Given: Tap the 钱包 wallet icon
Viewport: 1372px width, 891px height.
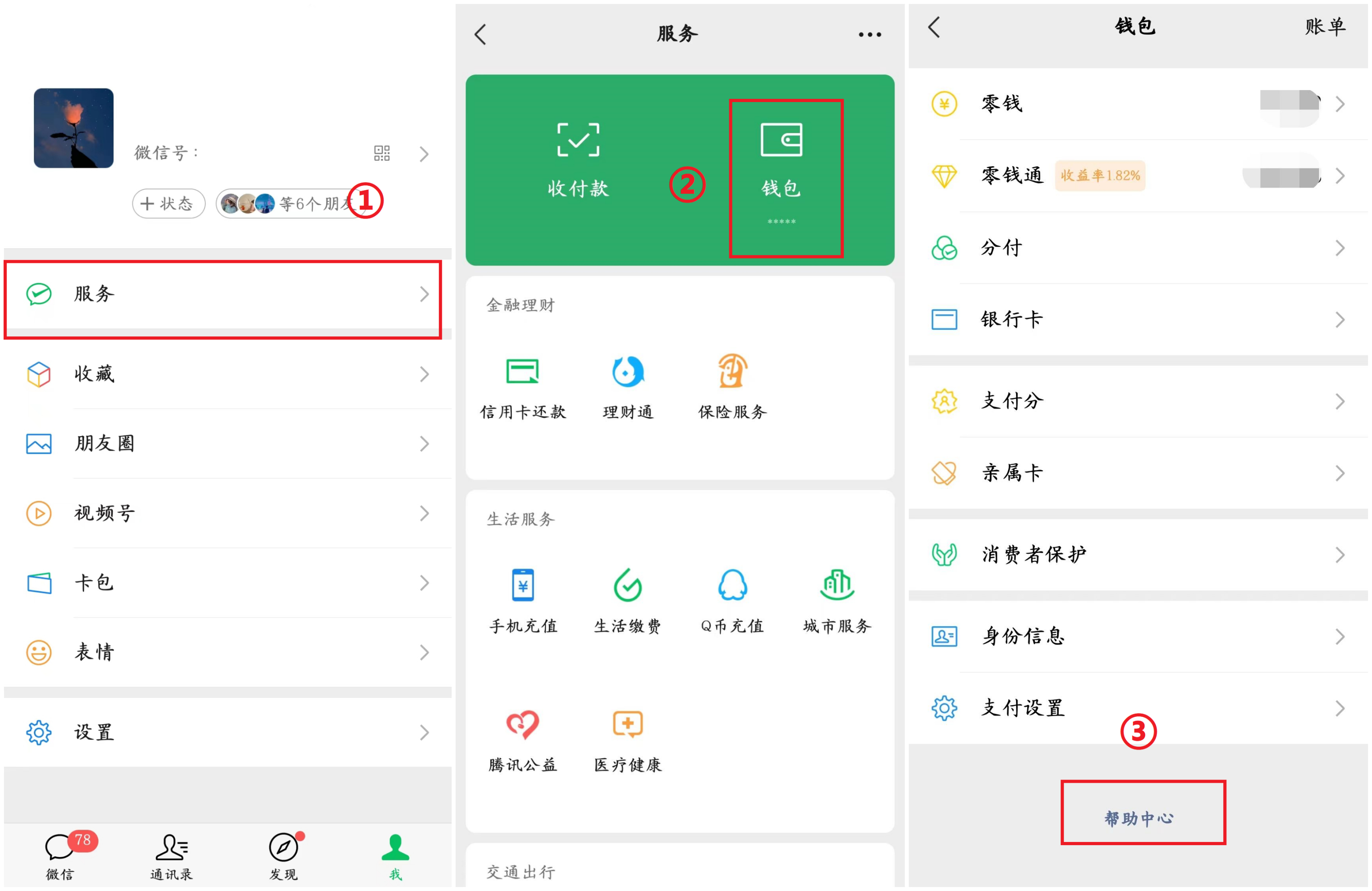Looking at the screenshot, I should coord(782,139).
